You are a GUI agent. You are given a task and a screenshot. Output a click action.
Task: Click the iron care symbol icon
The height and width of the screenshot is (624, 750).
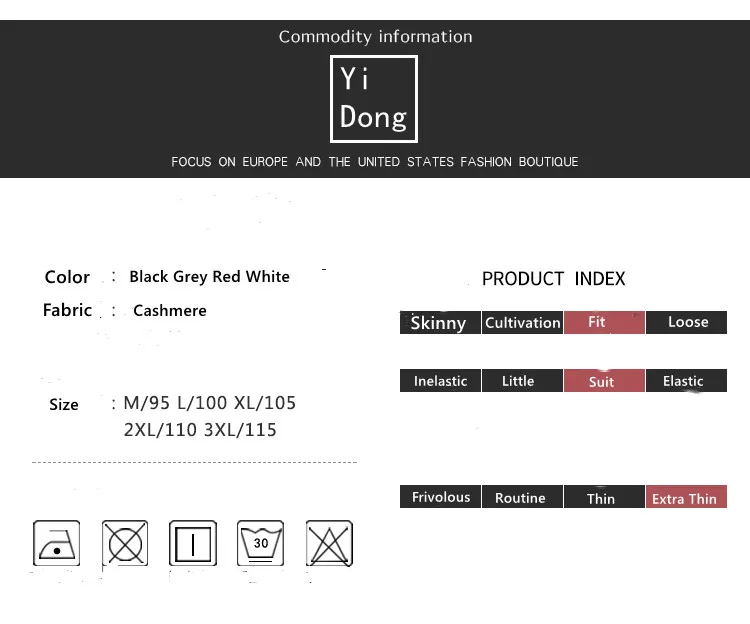click(57, 543)
